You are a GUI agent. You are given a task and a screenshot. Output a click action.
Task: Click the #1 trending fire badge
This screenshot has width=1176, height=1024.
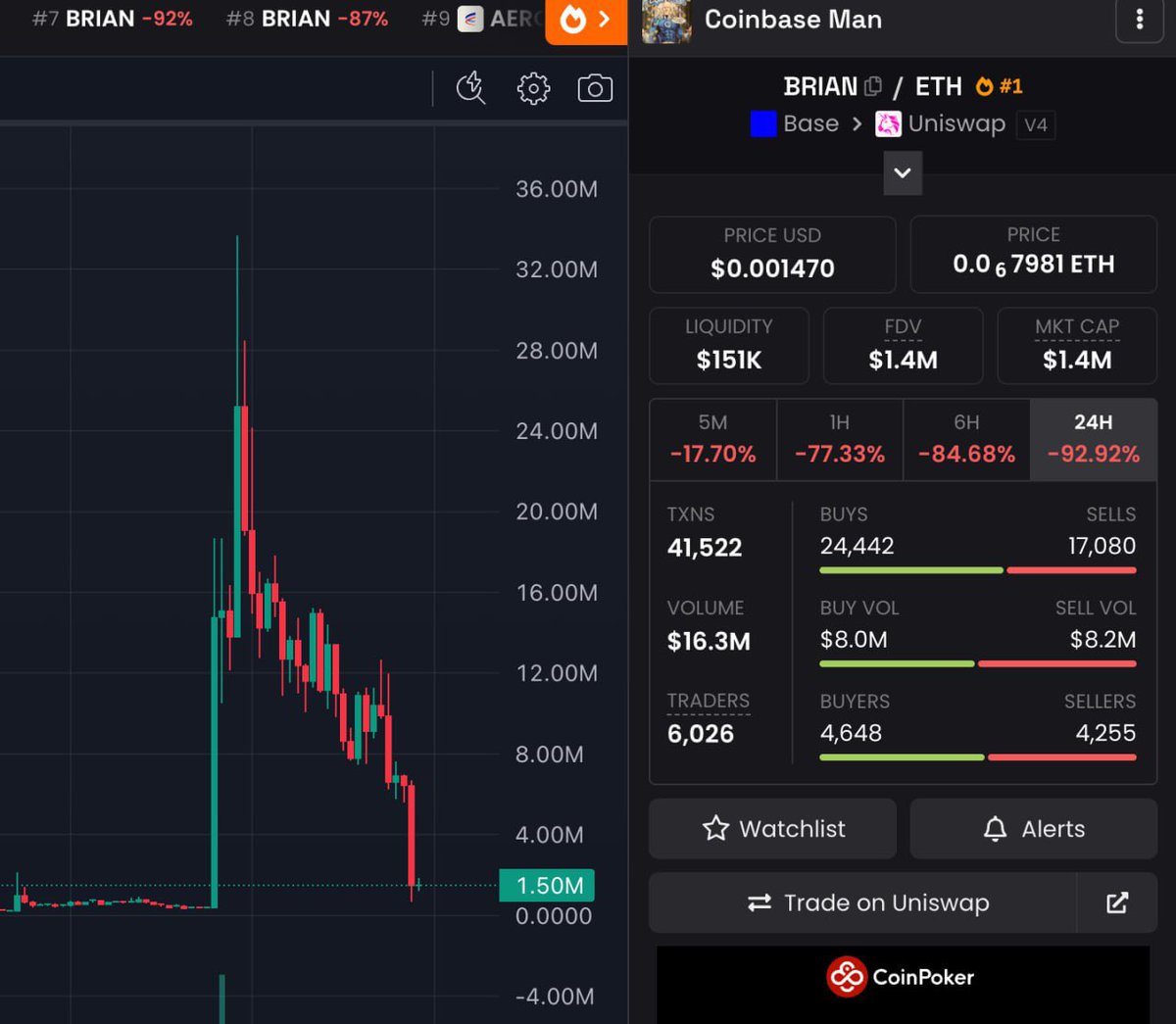pyautogui.click(x=999, y=86)
